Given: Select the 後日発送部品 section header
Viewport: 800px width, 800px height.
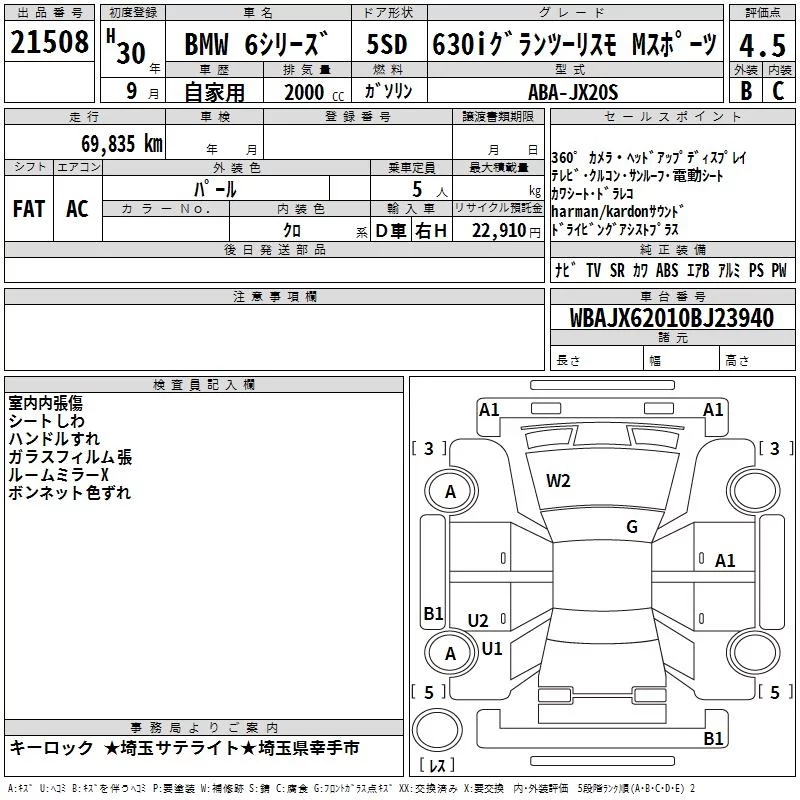Looking at the screenshot, I should (274, 249).
